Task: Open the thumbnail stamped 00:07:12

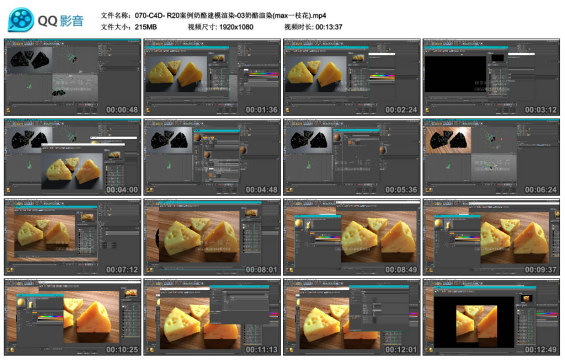Action: [x=72, y=237]
